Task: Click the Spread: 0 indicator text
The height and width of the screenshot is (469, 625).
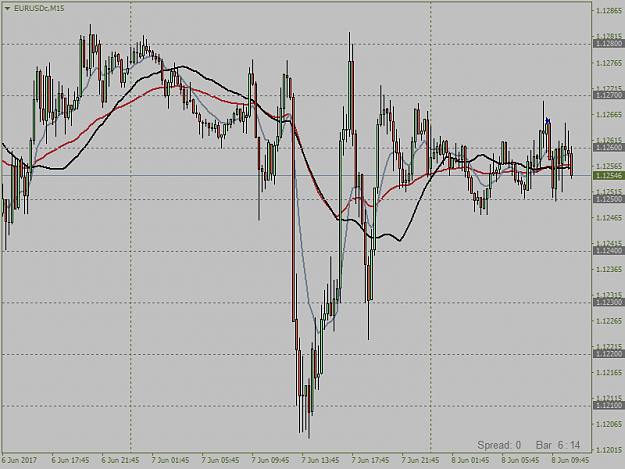Action: [x=499, y=445]
